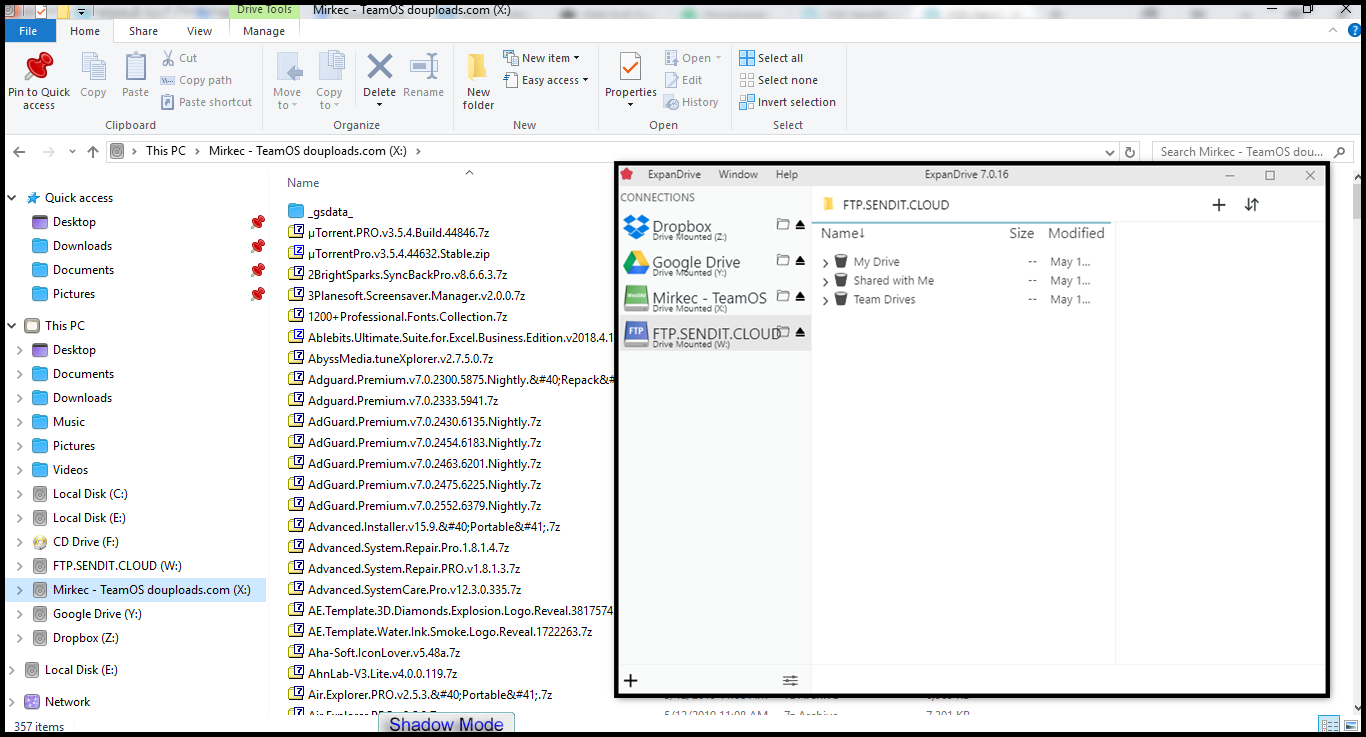Eject the Mirkec - TeamOS drive
The height and width of the screenshot is (737, 1366).
800,297
